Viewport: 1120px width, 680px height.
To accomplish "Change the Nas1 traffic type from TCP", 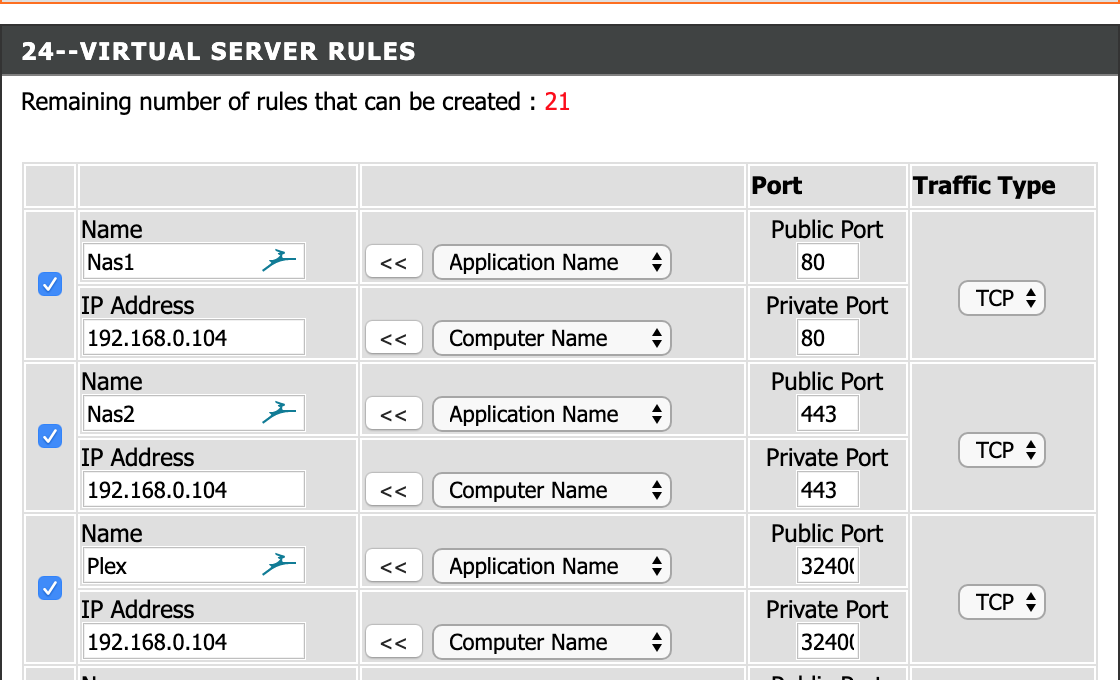I will (1001, 298).
